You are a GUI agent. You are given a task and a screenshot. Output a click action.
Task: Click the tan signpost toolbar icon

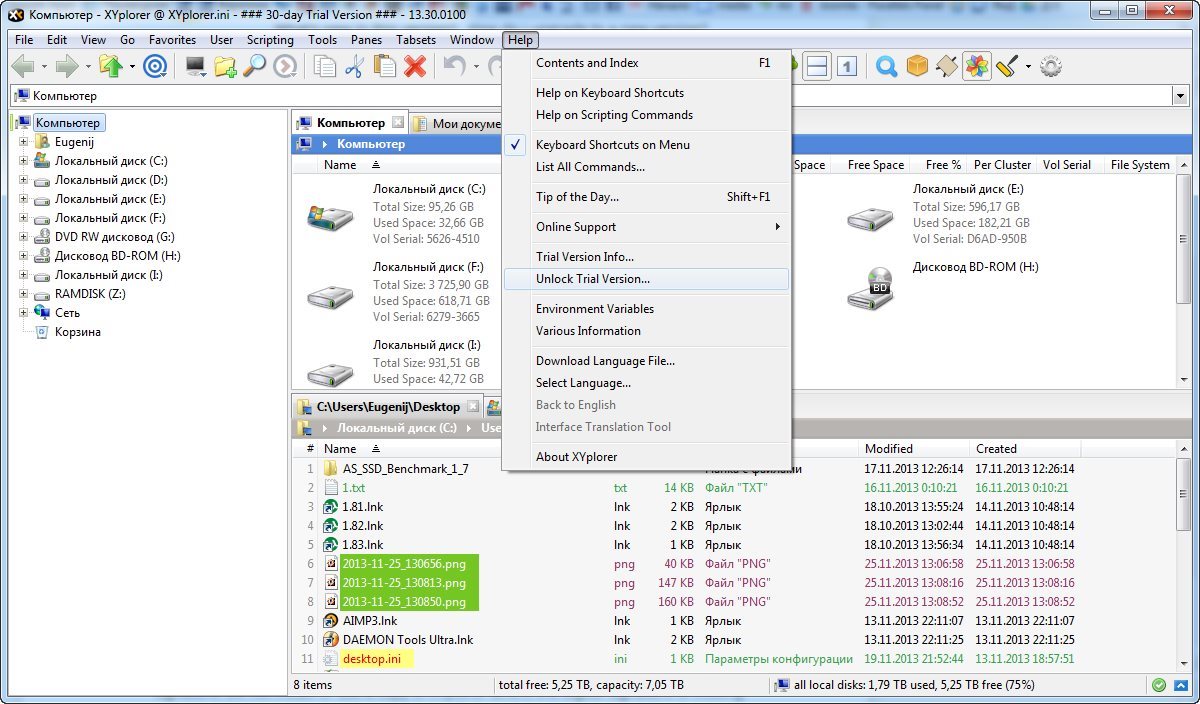[947, 67]
